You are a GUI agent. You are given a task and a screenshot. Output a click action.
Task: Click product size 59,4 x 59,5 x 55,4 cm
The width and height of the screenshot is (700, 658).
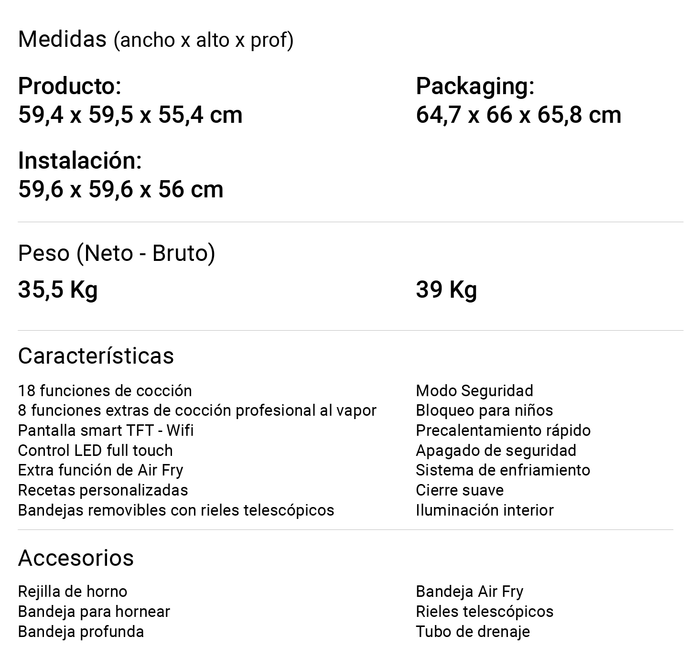pyautogui.click(x=130, y=115)
